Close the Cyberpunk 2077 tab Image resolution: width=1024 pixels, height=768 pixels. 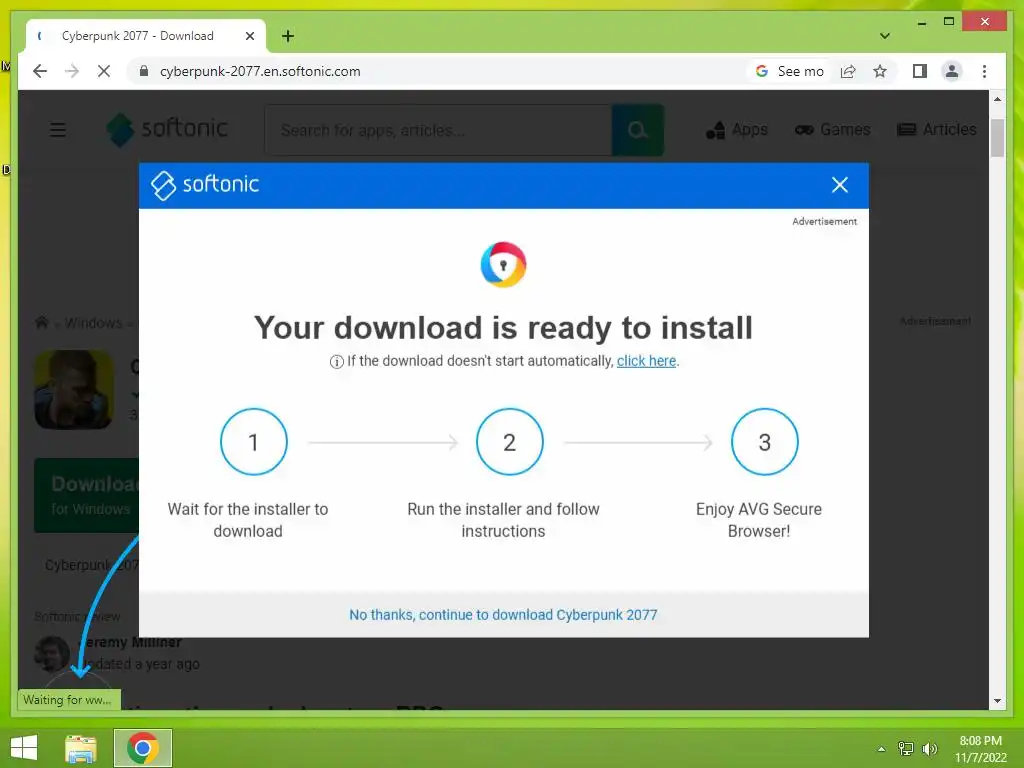pos(249,36)
